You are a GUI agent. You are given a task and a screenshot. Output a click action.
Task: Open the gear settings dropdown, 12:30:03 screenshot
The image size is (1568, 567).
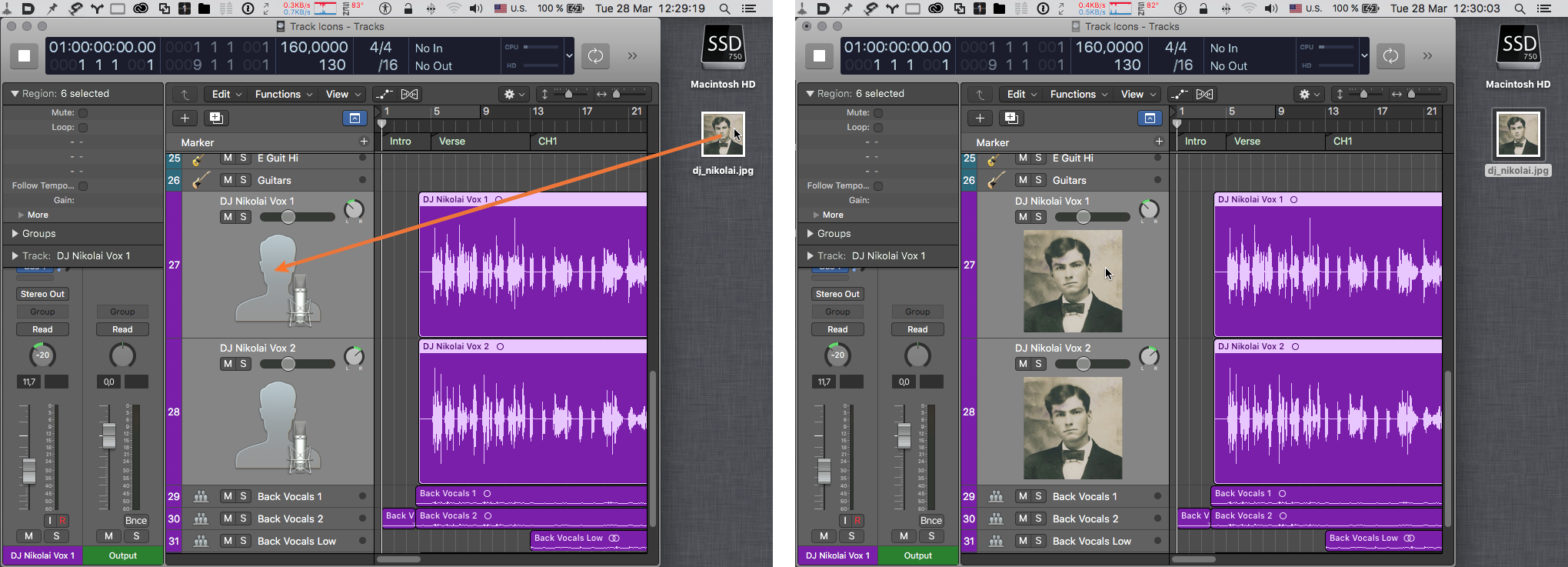1309,94
